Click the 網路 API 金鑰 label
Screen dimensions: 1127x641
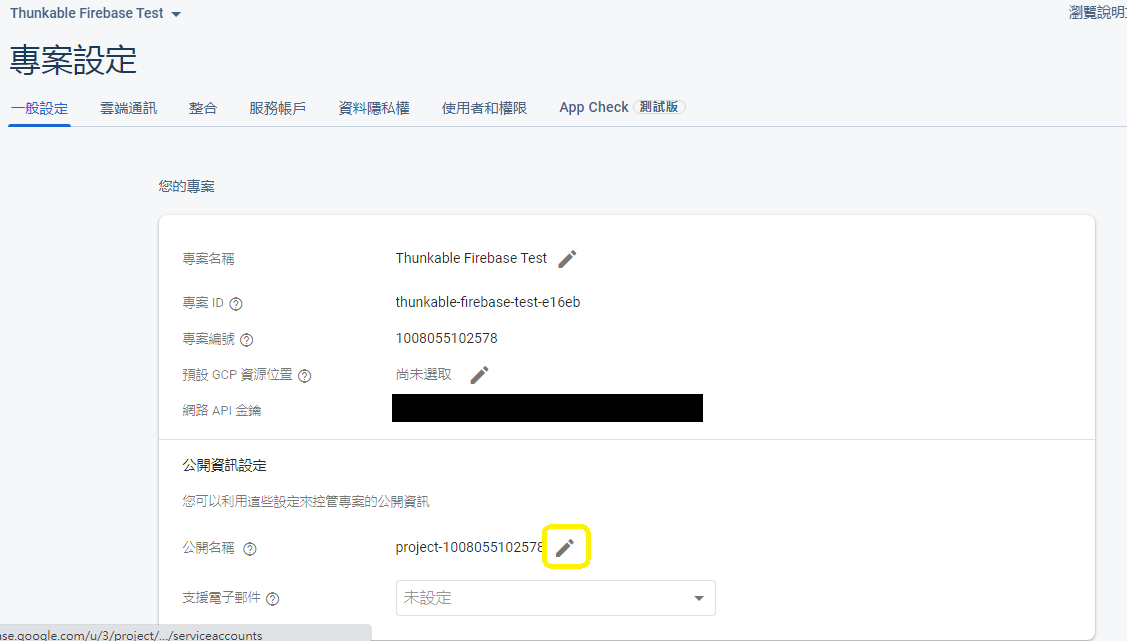coord(221,410)
